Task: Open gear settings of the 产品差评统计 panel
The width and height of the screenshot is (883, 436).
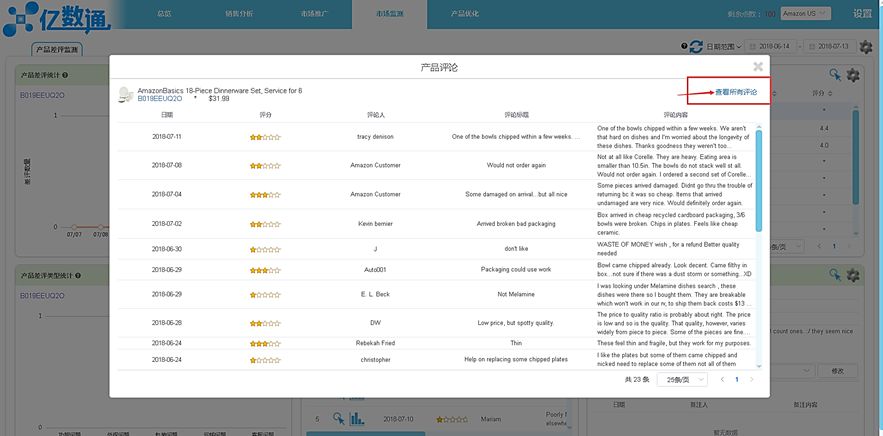Action: 853,74
